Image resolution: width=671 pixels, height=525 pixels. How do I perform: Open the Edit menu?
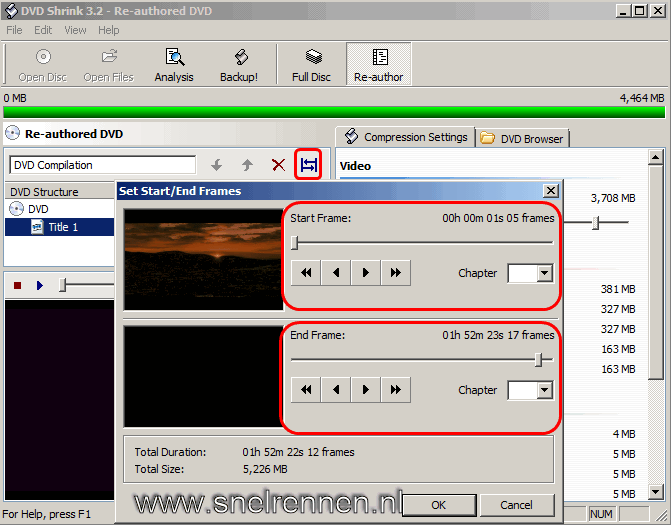pos(43,30)
